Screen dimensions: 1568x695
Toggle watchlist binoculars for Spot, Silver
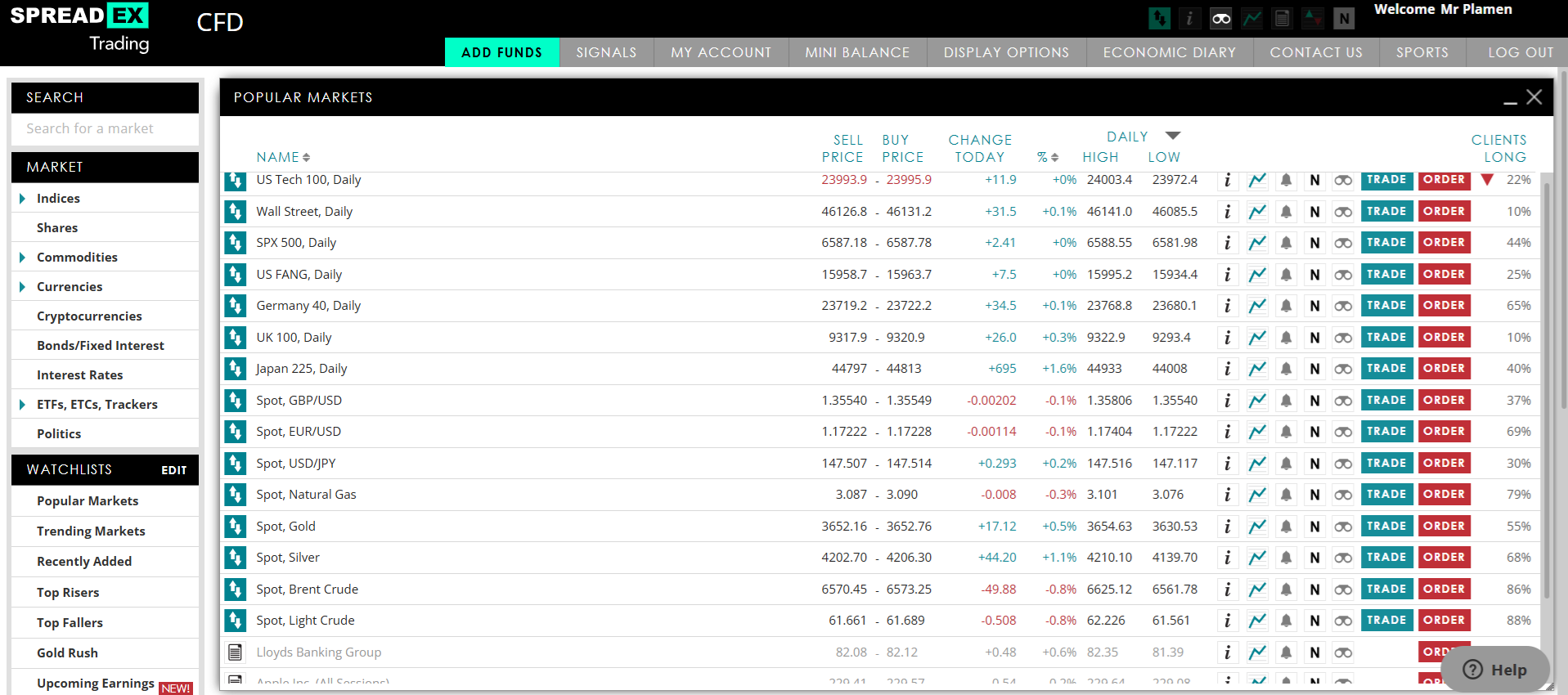point(1343,558)
